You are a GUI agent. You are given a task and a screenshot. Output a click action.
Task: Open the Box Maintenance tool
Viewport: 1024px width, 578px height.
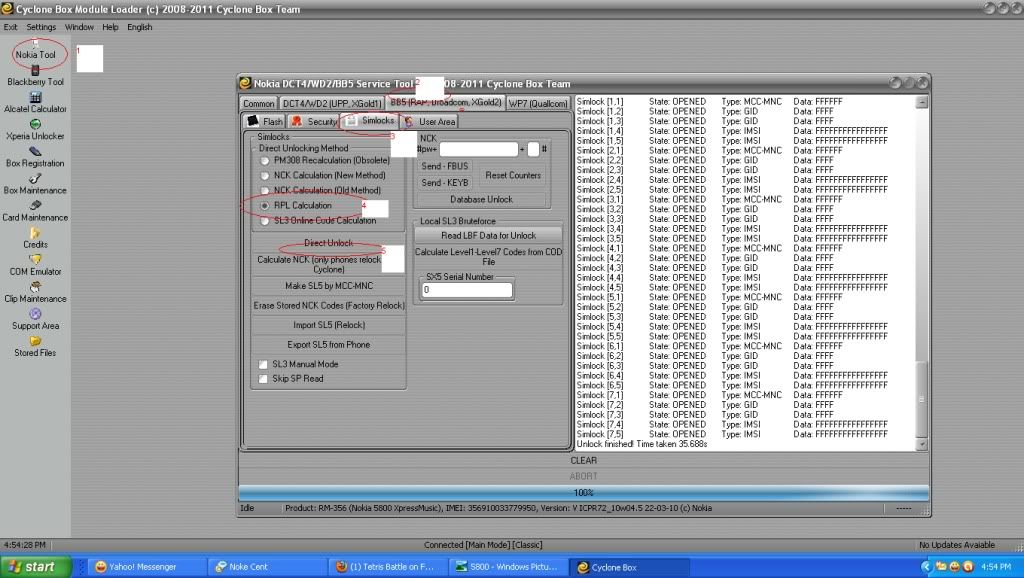click(35, 183)
